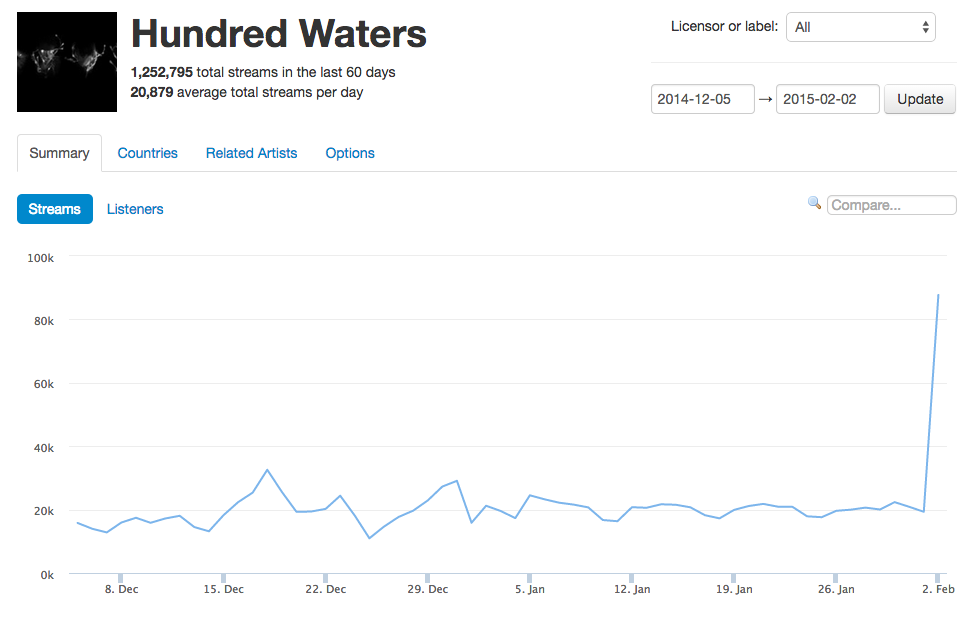968x622 pixels.
Task: Click the 8. Dec x-axis label
Action: pyautogui.click(x=122, y=589)
